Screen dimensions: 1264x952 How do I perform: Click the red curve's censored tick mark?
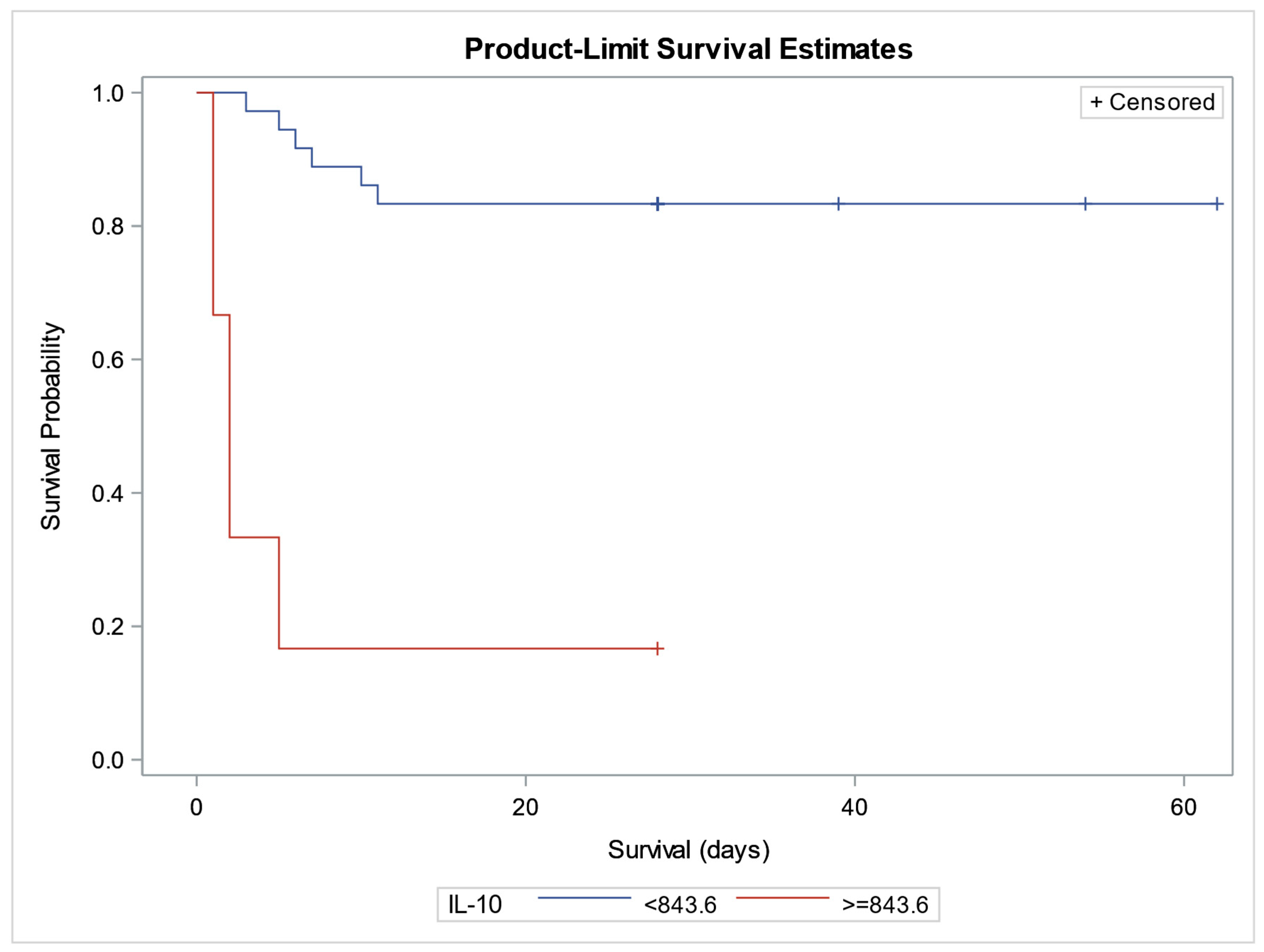click(658, 649)
